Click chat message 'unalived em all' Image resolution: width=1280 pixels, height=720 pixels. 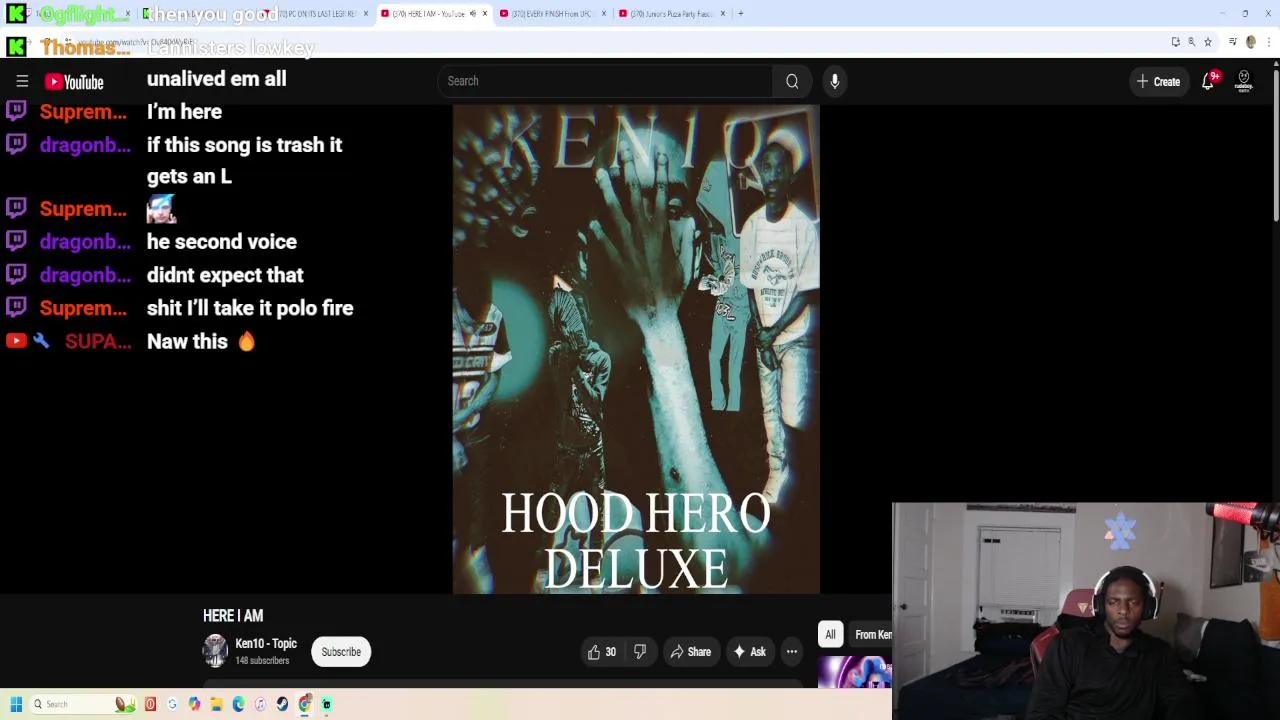(x=217, y=79)
